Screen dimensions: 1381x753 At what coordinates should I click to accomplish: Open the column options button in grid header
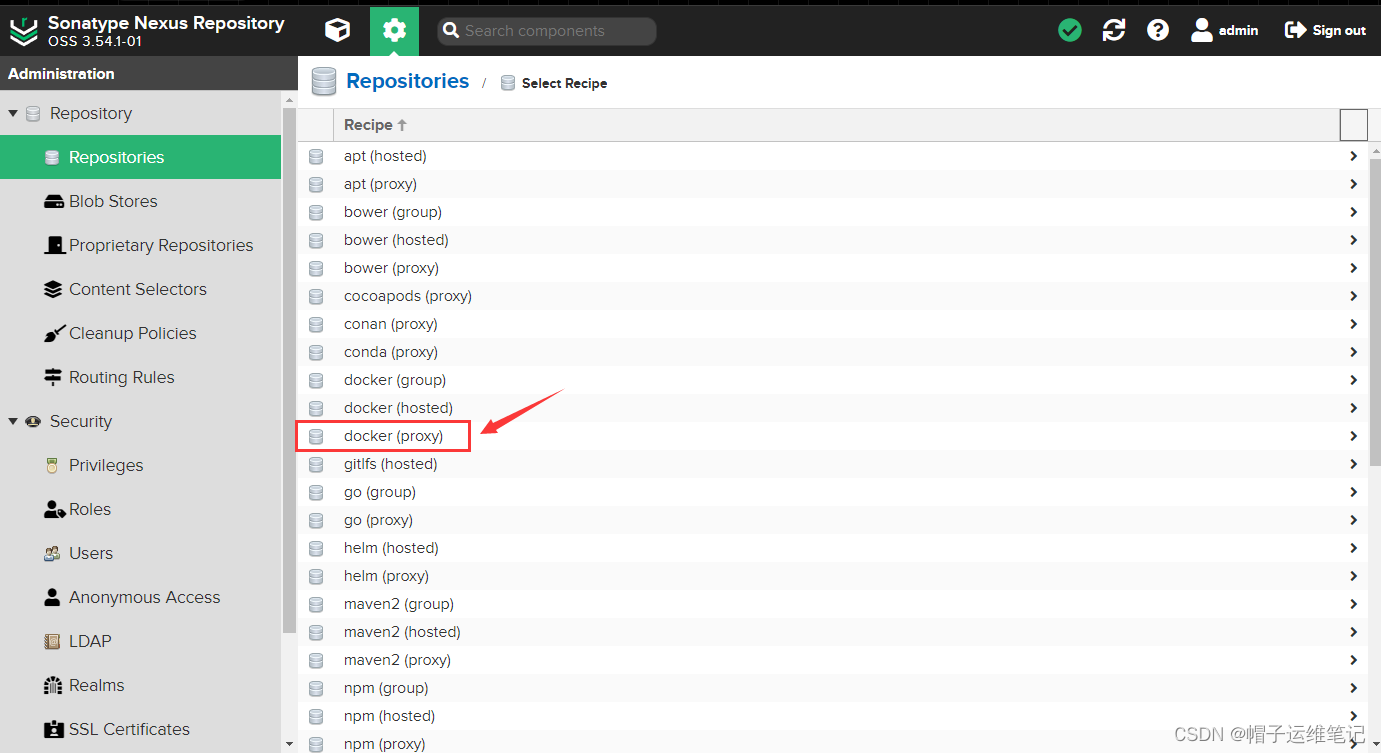point(1353,125)
